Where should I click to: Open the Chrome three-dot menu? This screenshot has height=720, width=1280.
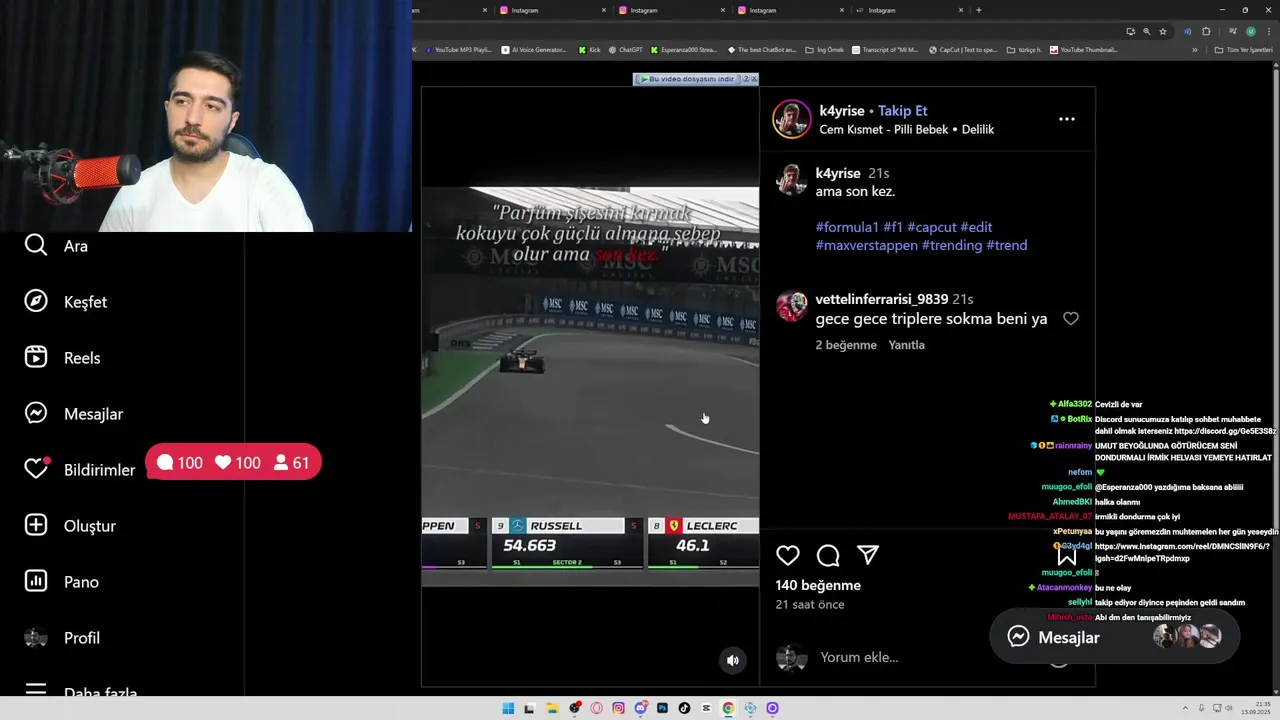tap(1269, 31)
